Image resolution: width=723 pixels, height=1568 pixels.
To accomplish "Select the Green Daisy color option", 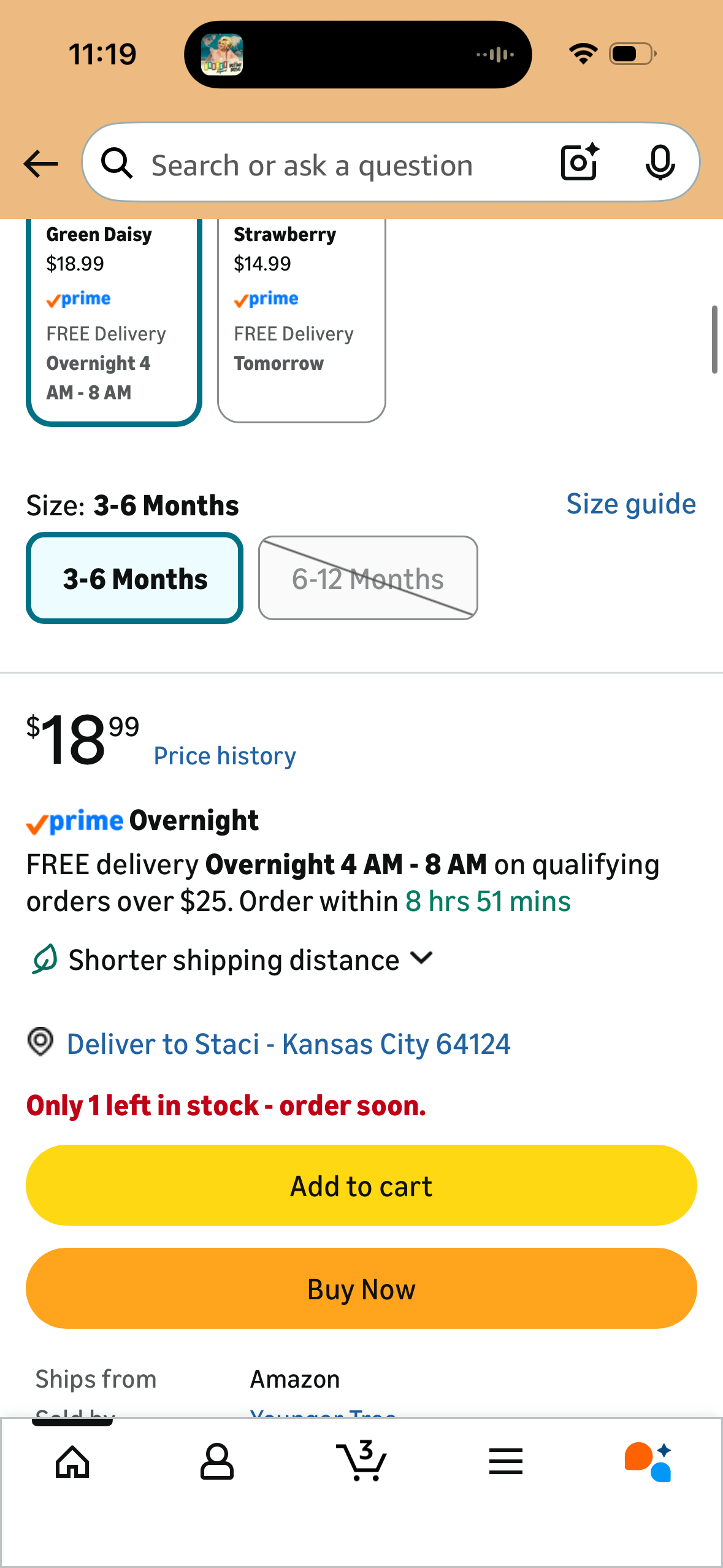I will (114, 319).
